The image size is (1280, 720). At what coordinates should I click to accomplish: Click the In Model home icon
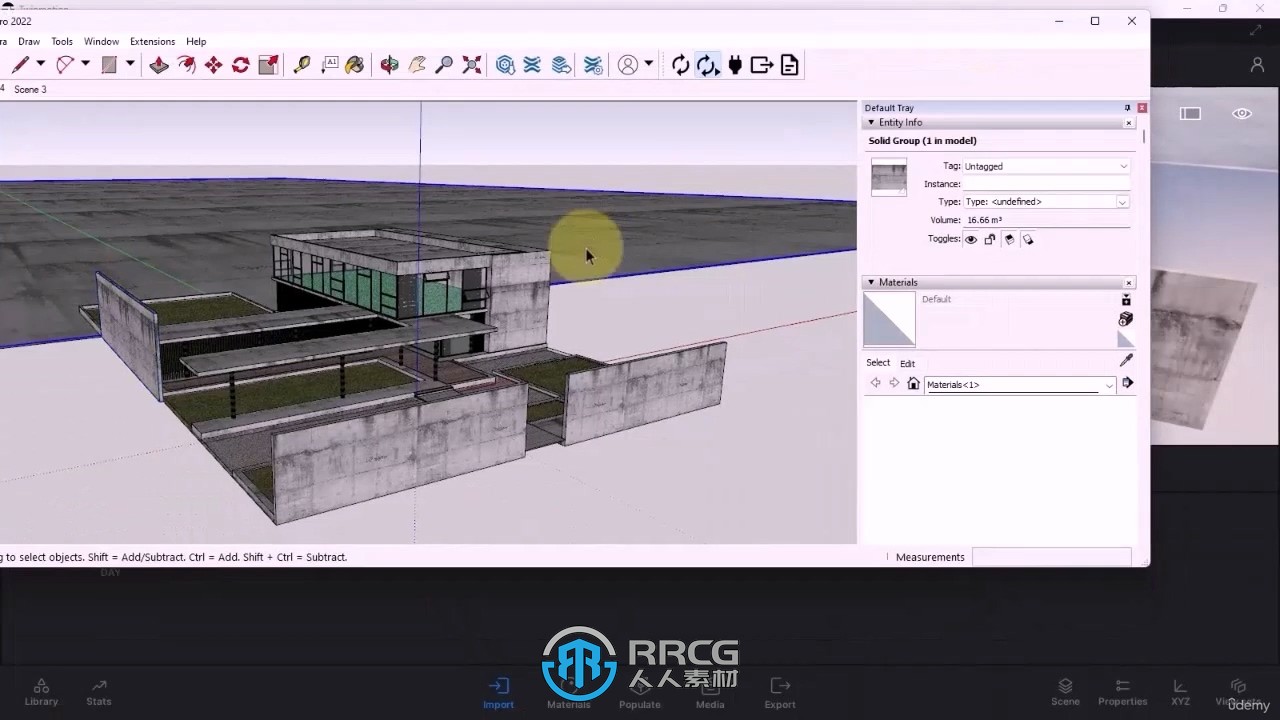point(913,384)
